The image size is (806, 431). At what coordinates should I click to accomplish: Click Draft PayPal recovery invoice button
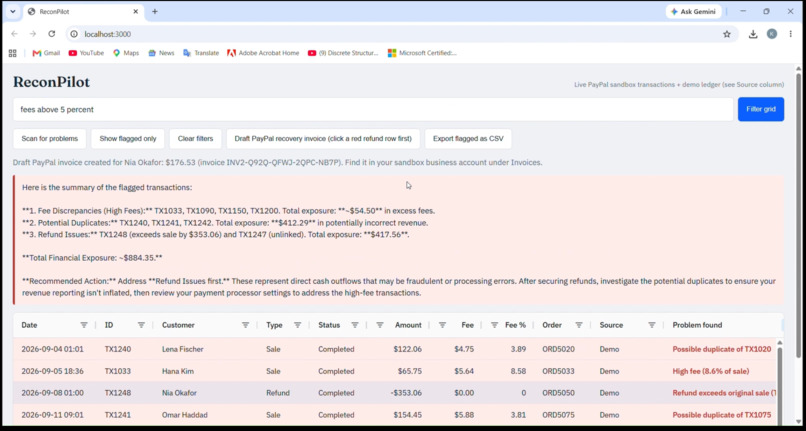(x=323, y=138)
